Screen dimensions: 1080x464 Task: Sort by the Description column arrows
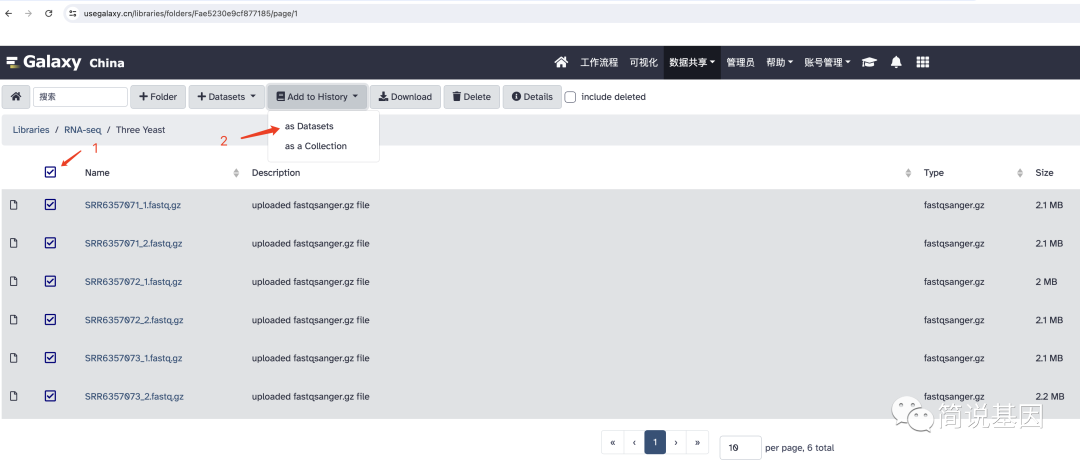(908, 173)
